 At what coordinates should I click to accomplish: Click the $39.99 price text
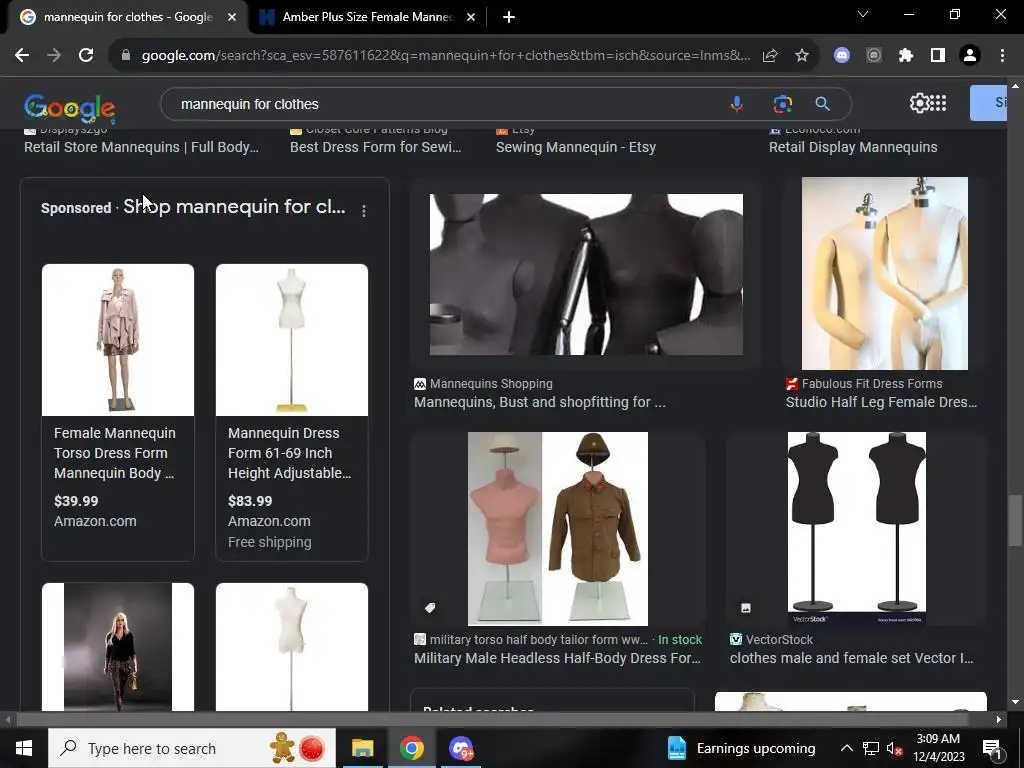pyautogui.click(x=76, y=501)
